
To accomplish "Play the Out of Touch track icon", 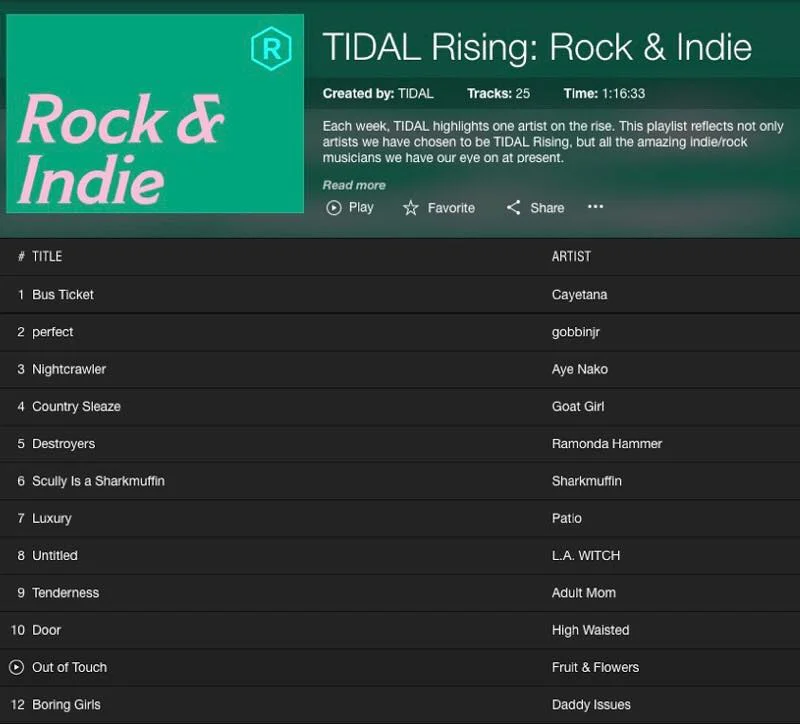I will click(16, 667).
